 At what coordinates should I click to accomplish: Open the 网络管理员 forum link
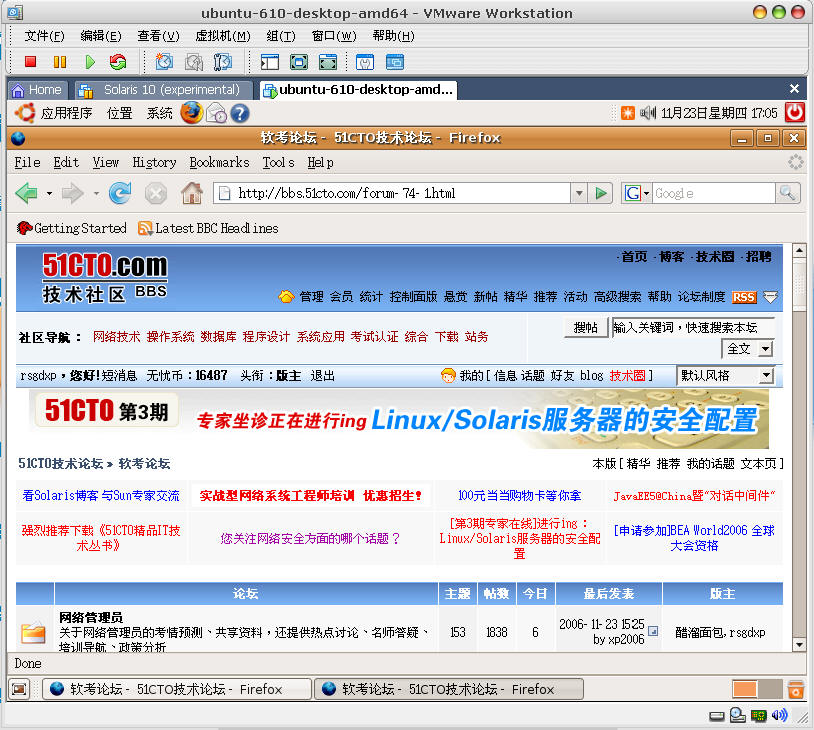point(91,617)
